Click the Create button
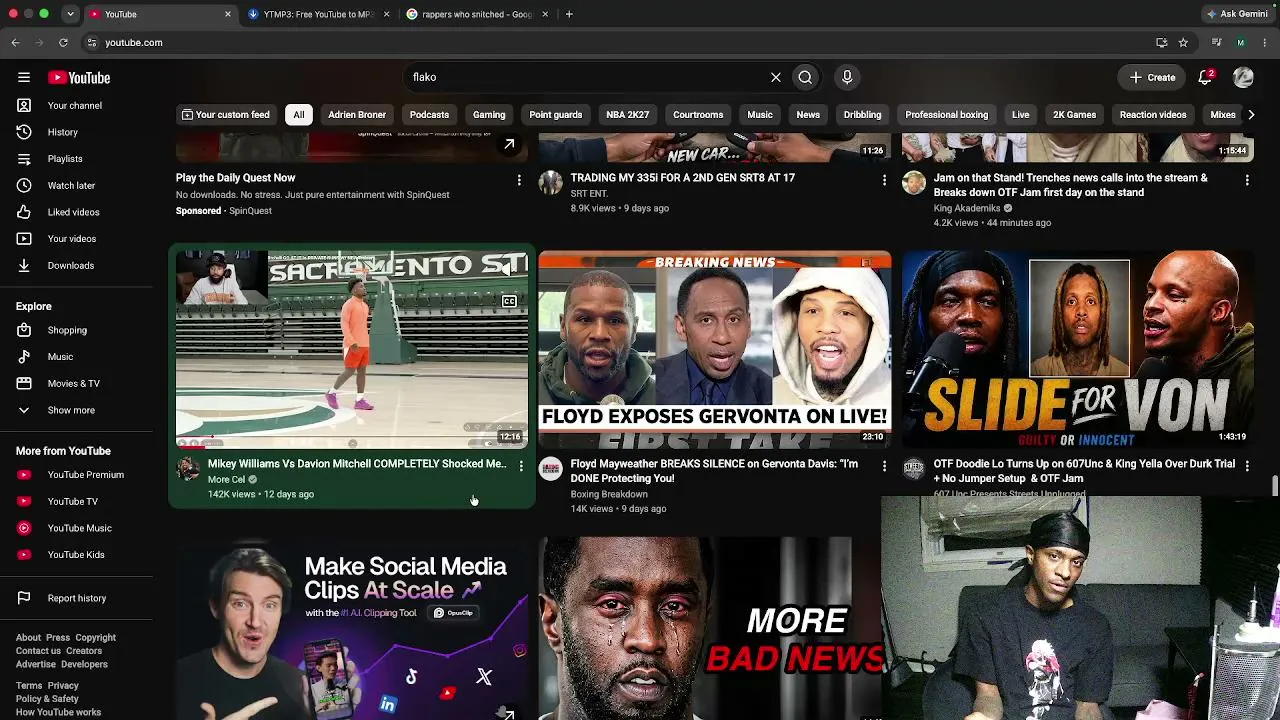 1152,77
